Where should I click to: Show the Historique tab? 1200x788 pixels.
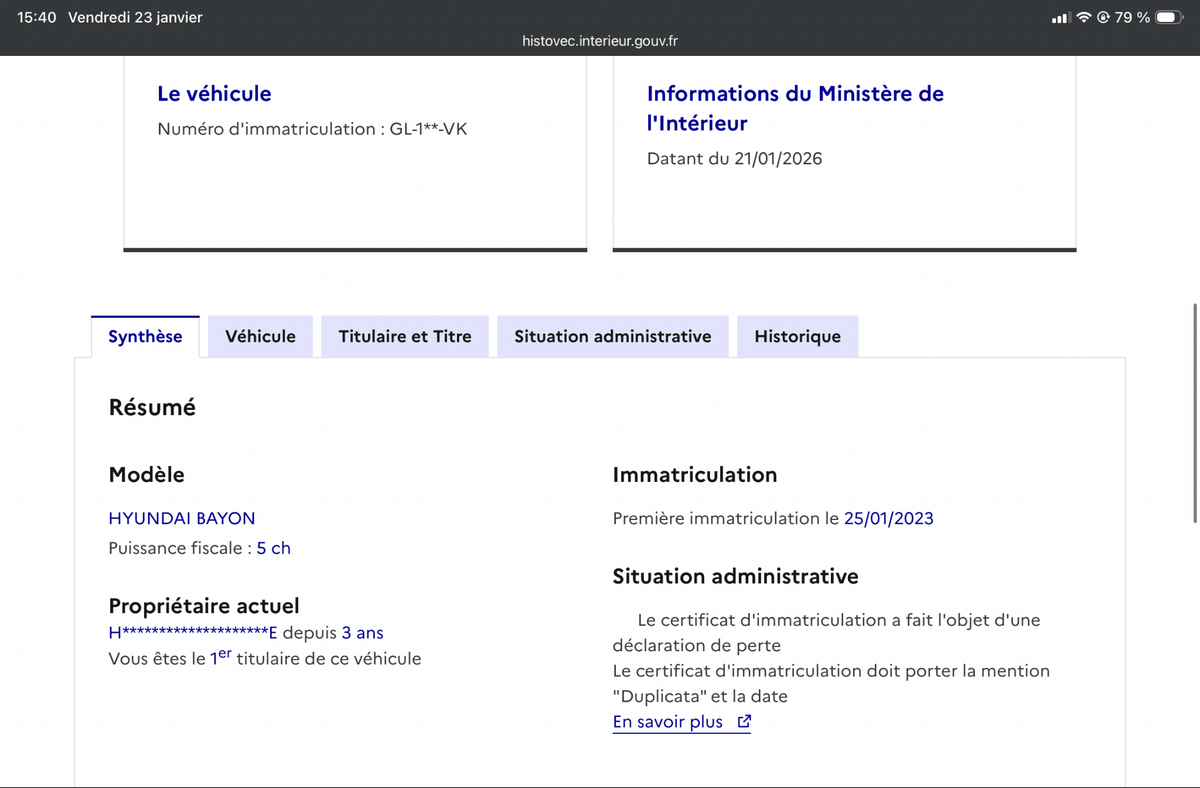(797, 337)
